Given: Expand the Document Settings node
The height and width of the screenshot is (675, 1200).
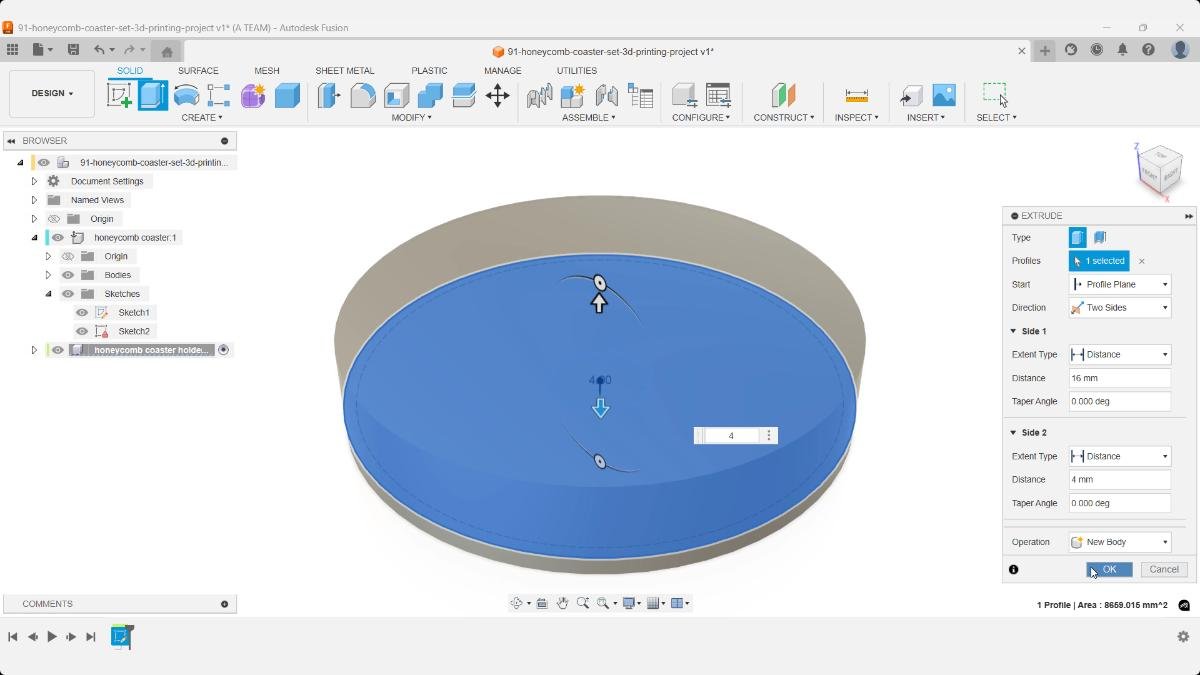Looking at the screenshot, I should click(34, 181).
